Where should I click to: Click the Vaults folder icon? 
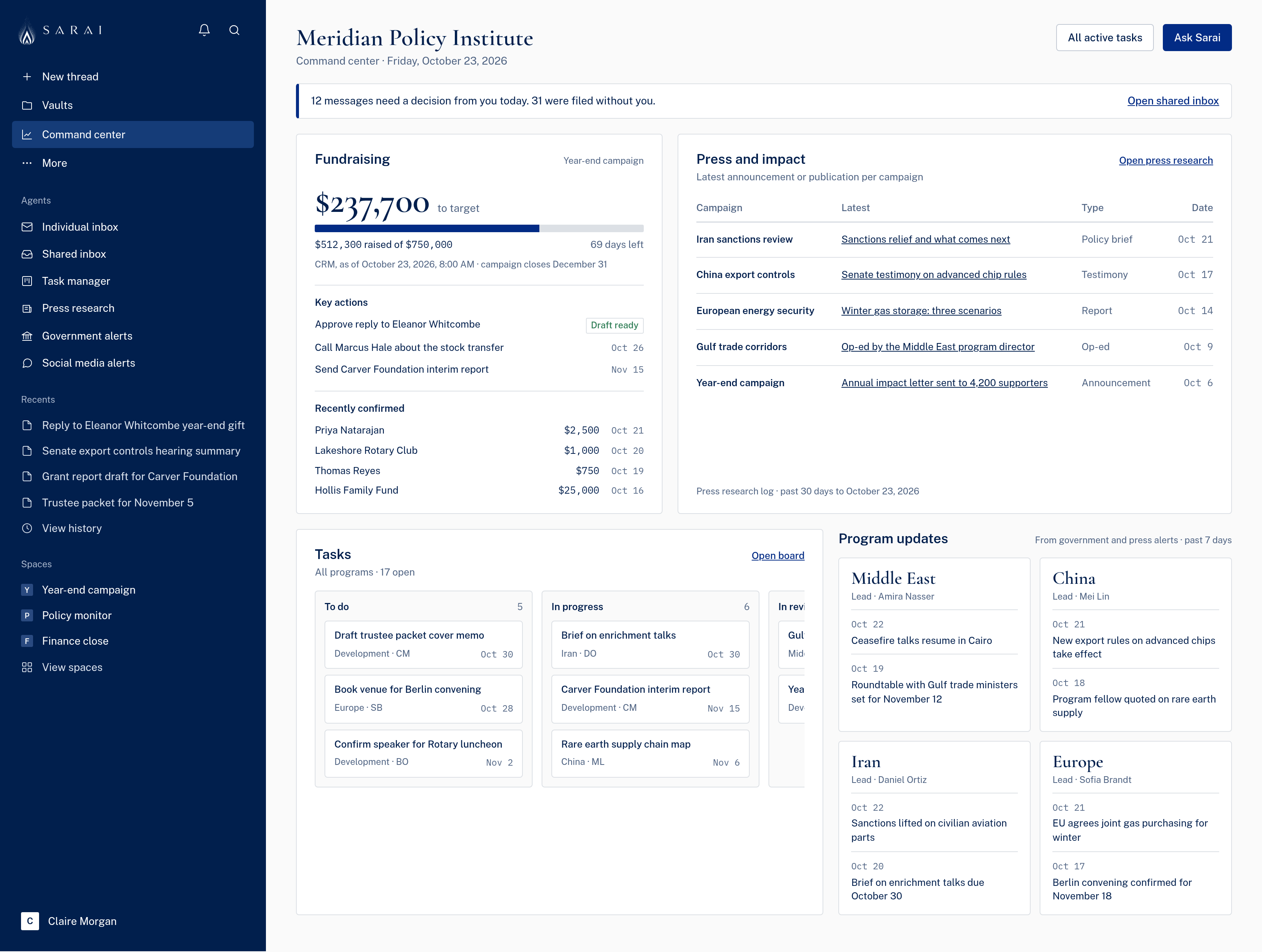pyautogui.click(x=27, y=105)
